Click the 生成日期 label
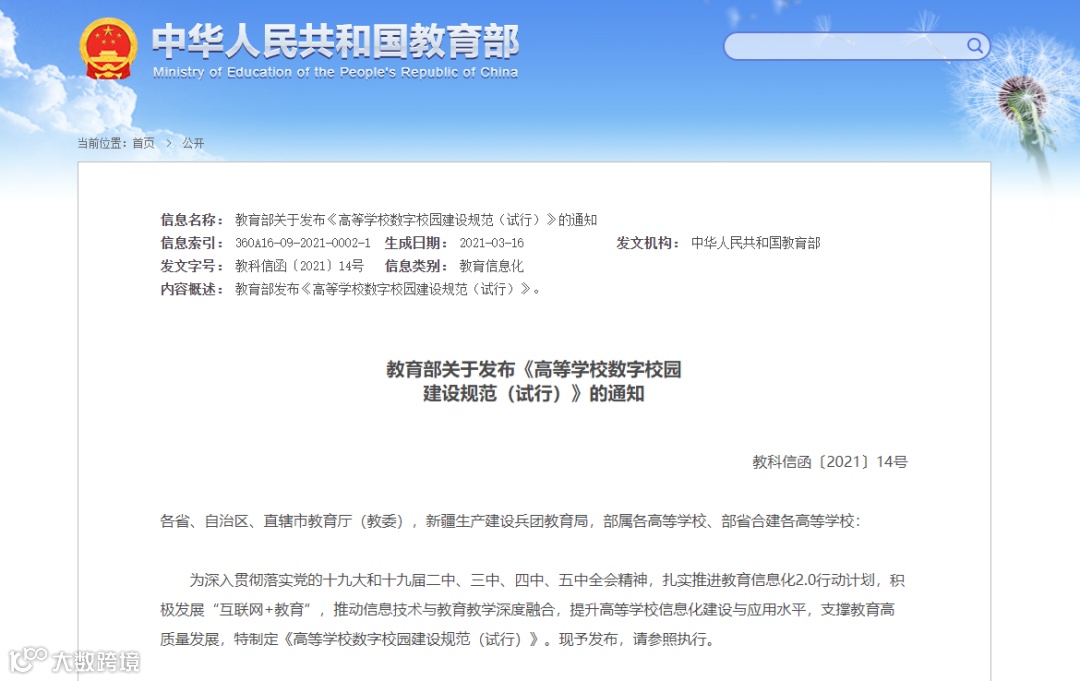1080x681 pixels. click(416, 243)
